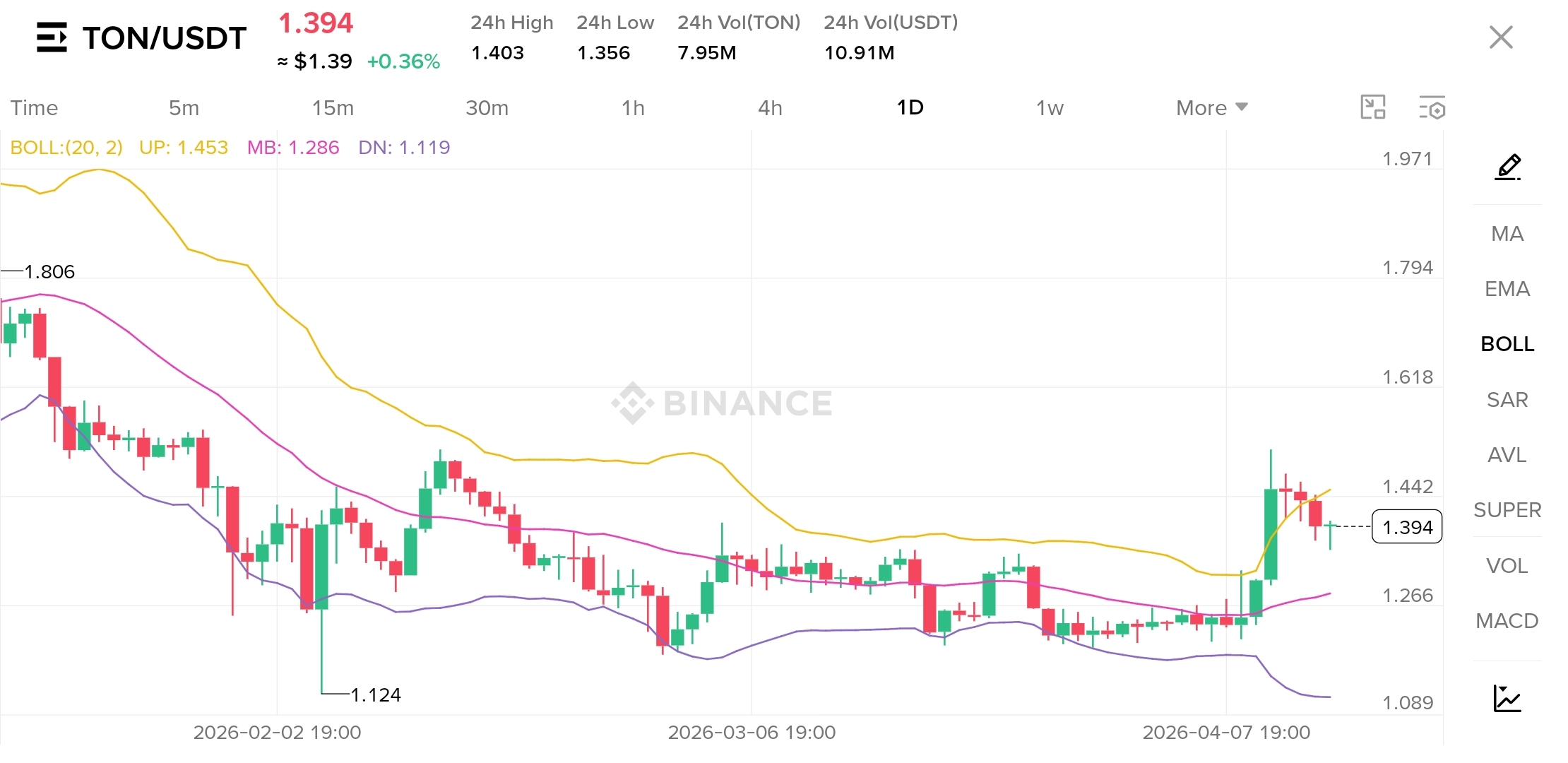This screenshot has height=763, width=1568.
Task: Toggle the EMA indicator
Action: pyautogui.click(x=1507, y=289)
